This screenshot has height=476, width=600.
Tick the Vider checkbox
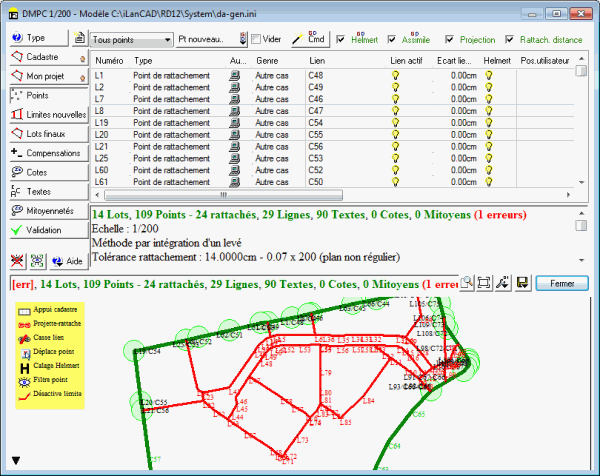(258, 40)
